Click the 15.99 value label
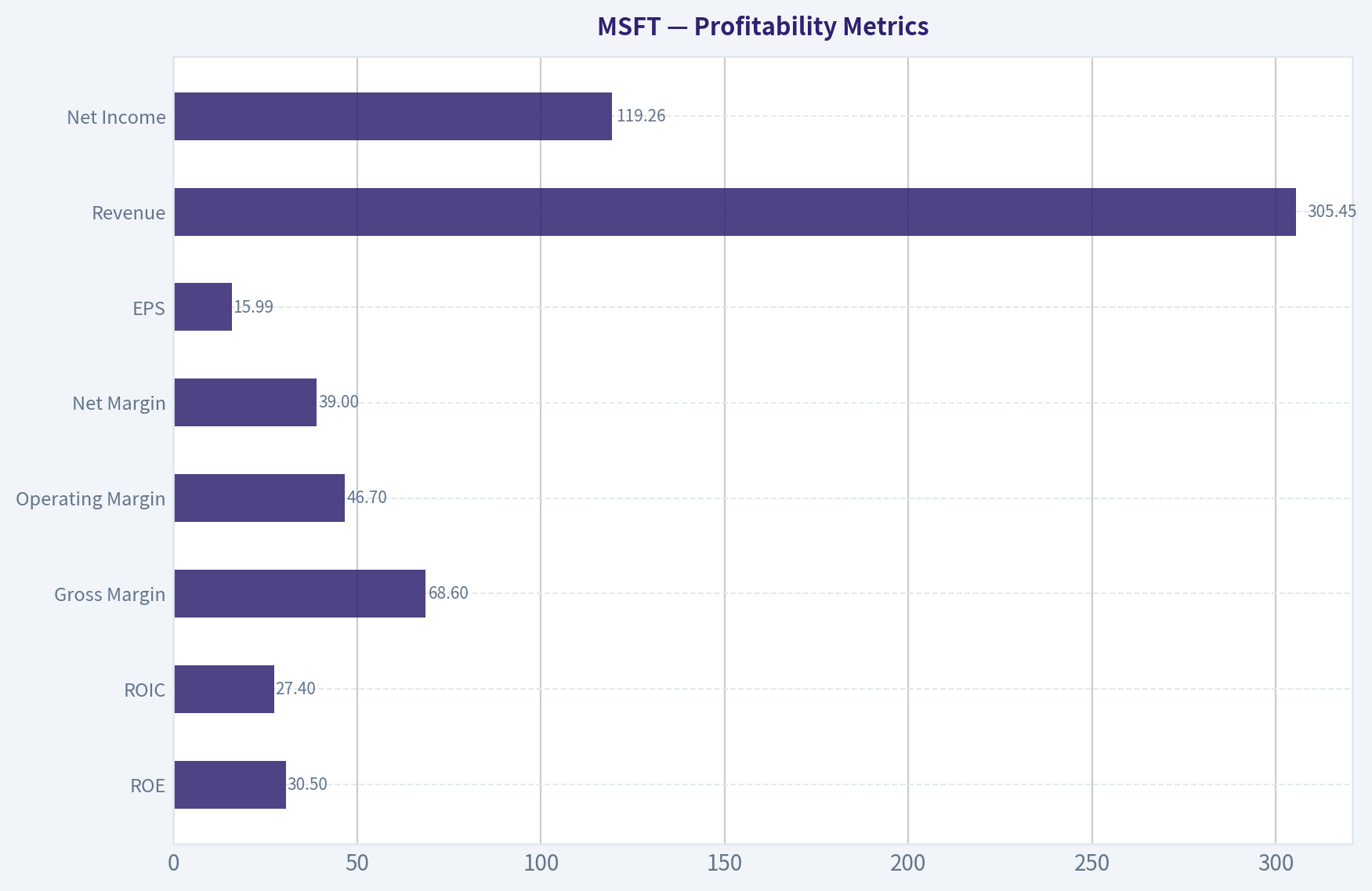 point(254,307)
